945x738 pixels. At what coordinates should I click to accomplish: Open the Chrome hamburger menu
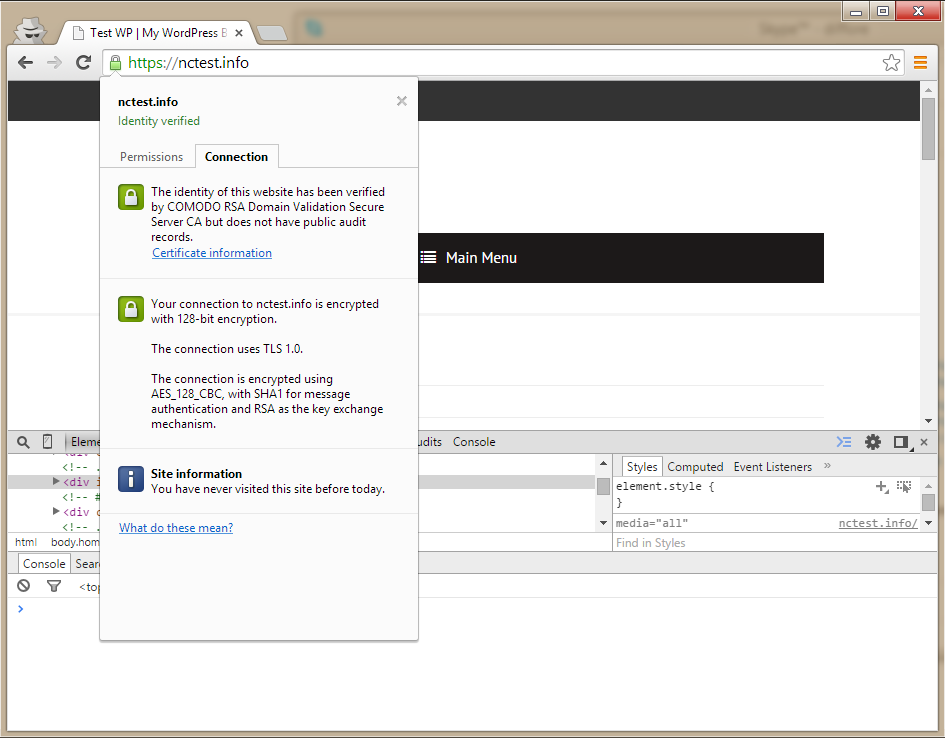pos(920,63)
